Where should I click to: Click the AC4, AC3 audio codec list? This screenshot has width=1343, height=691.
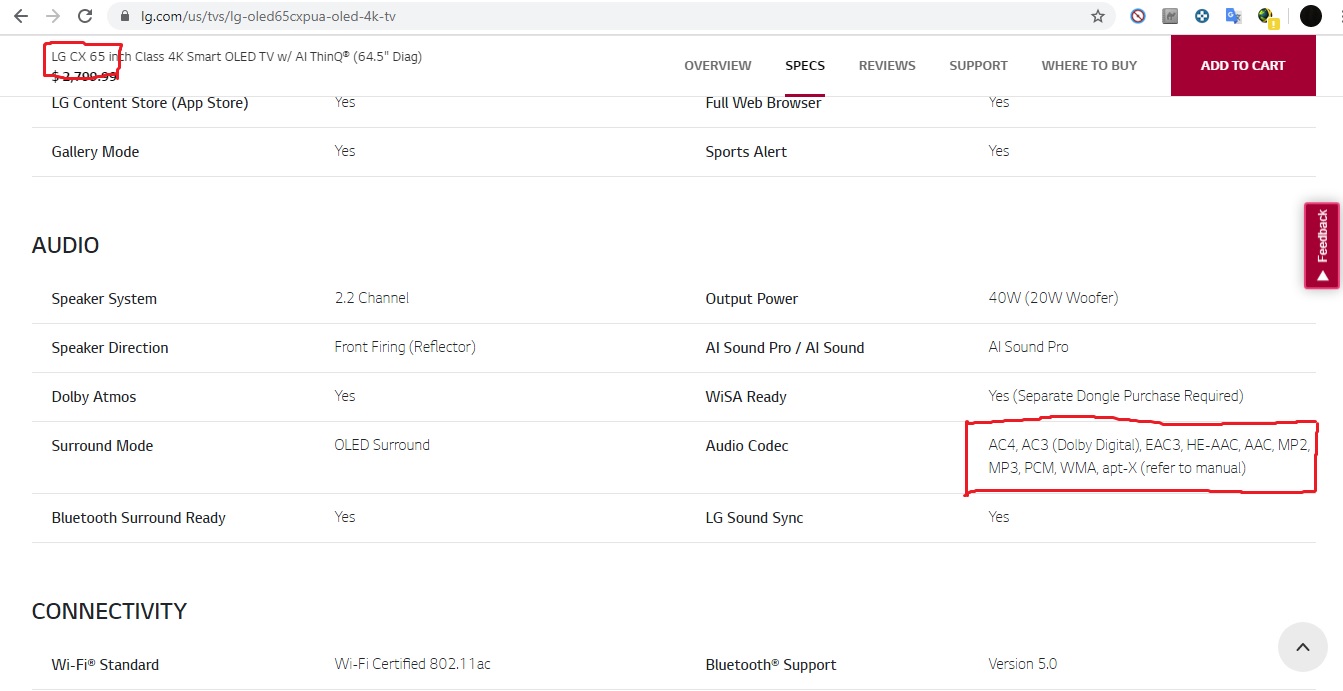tap(1149, 456)
